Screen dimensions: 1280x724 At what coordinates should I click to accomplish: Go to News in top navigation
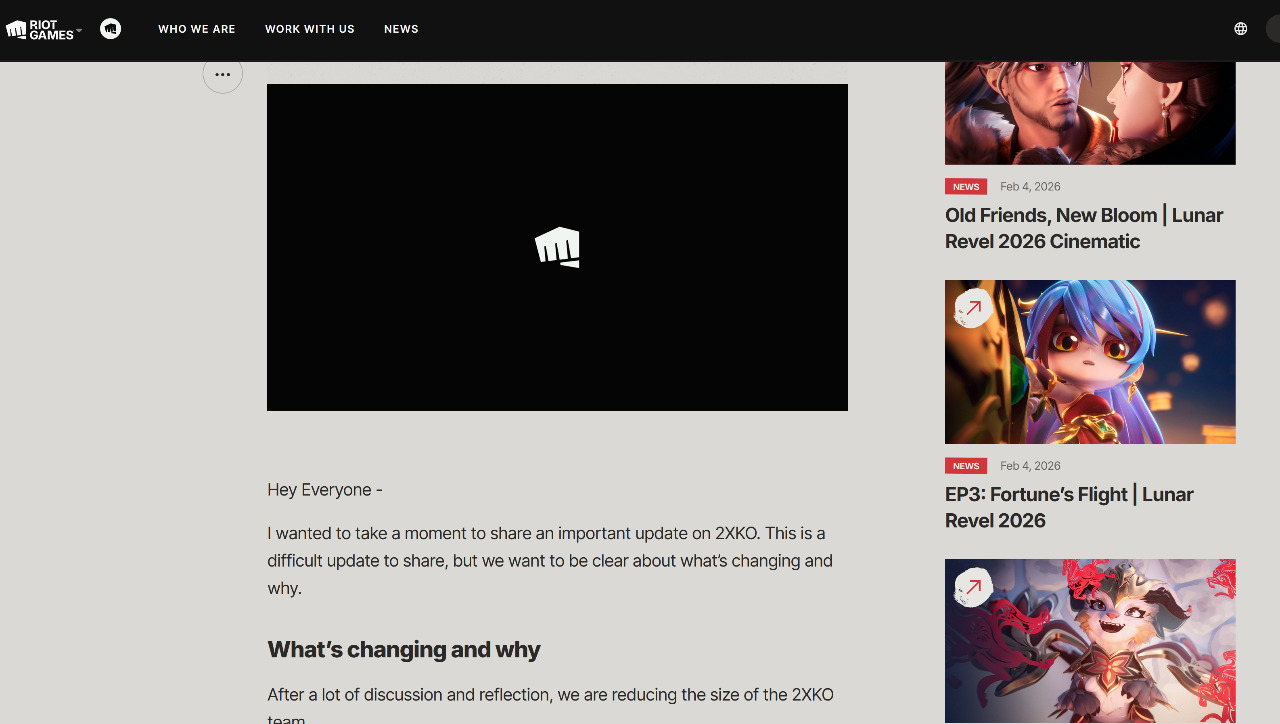pos(401,29)
